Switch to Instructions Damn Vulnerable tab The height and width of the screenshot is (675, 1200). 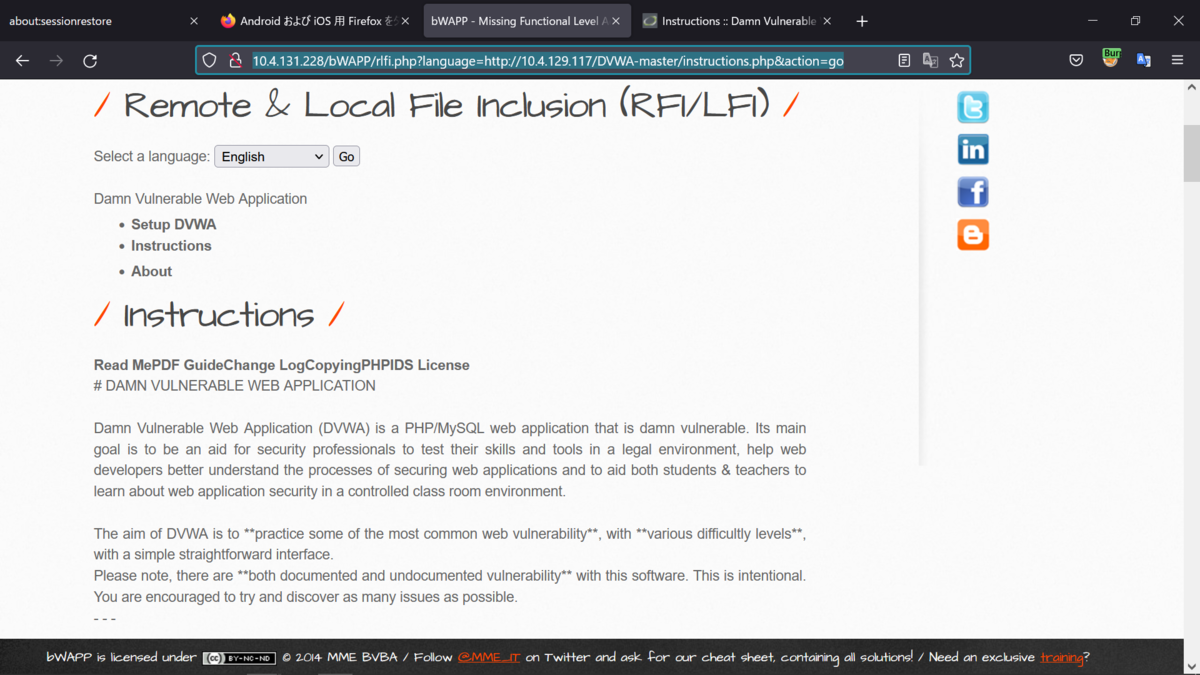coord(739,21)
